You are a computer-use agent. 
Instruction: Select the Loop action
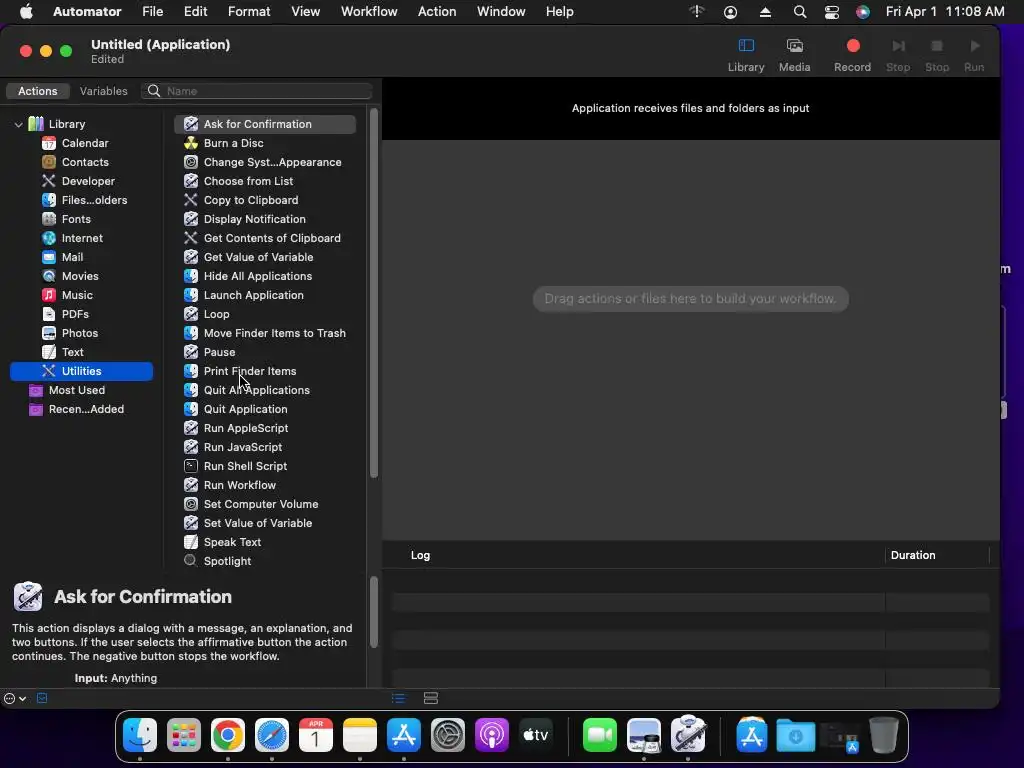pos(265,313)
